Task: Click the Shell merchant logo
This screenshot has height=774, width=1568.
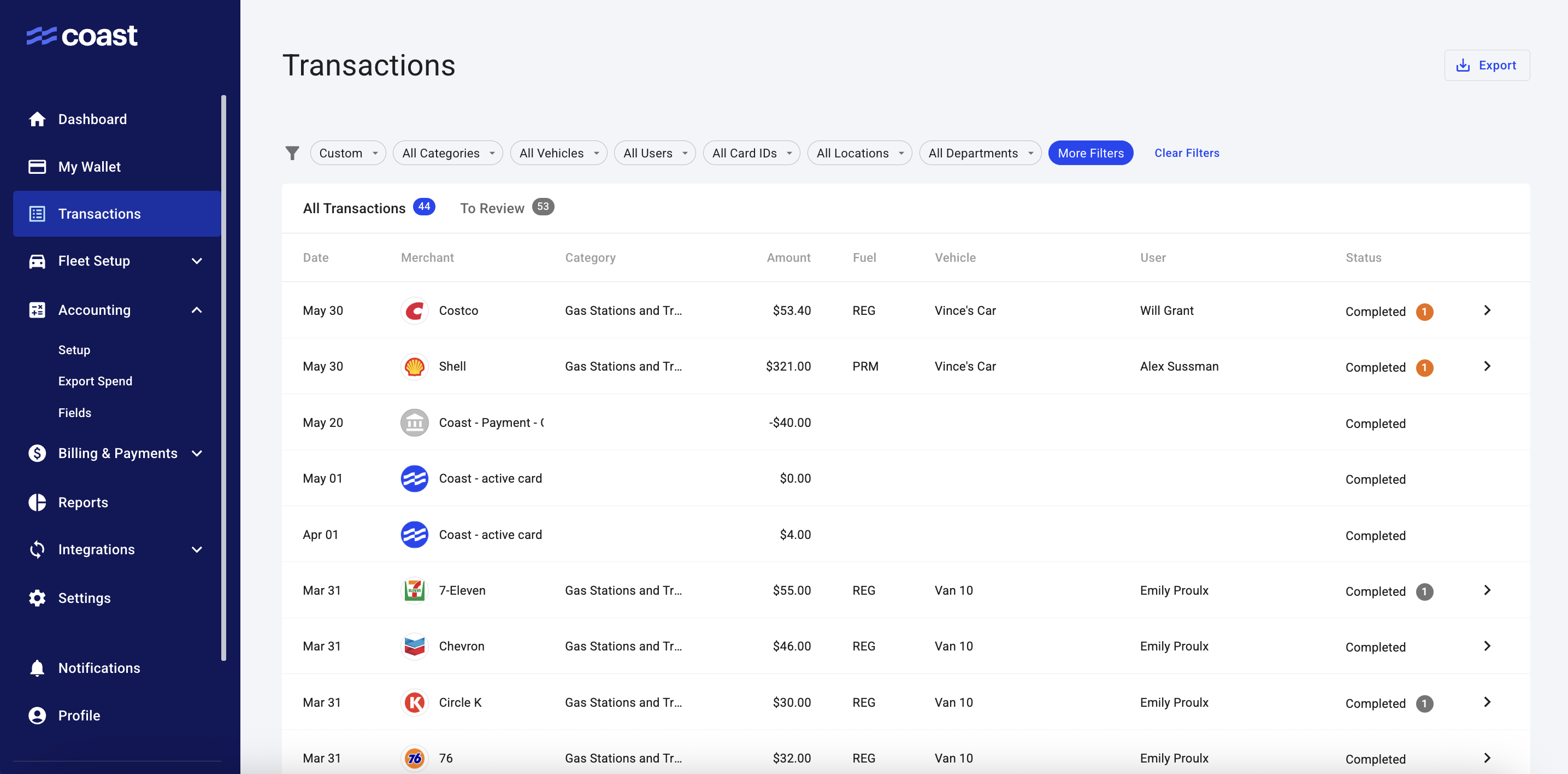Action: coord(415,367)
